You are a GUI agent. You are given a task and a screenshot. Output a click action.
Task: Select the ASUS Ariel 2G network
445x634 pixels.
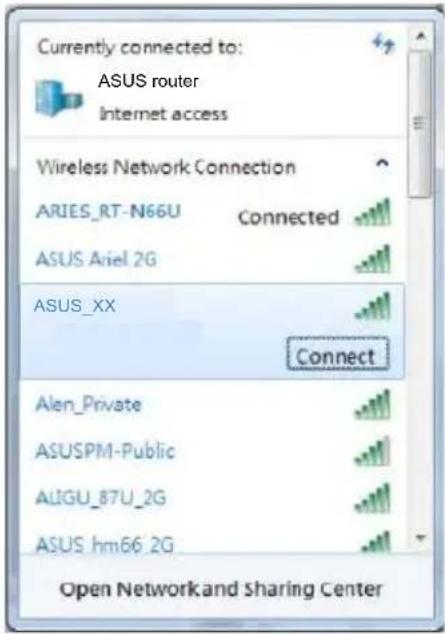click(x=213, y=260)
